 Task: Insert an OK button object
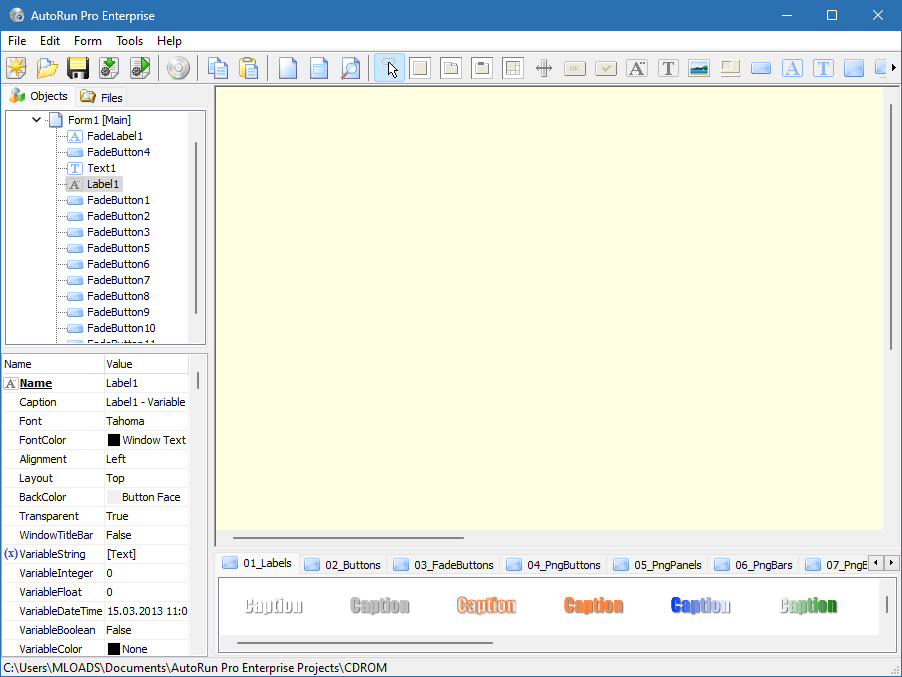pyautogui.click(x=575, y=68)
